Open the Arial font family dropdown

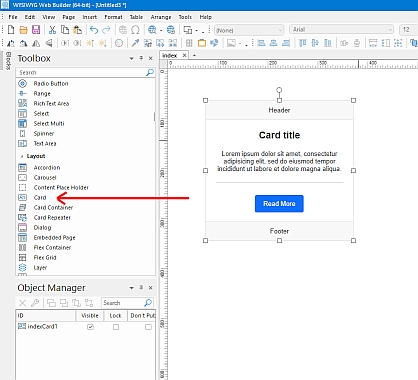coord(342,30)
